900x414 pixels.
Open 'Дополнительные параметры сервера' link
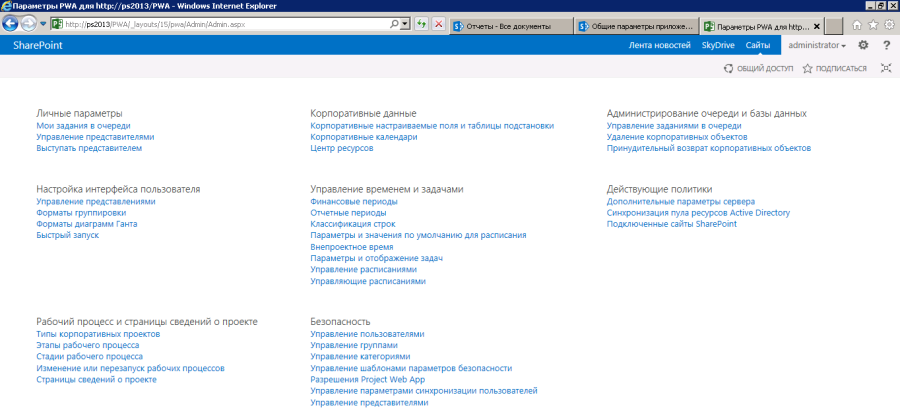click(681, 202)
